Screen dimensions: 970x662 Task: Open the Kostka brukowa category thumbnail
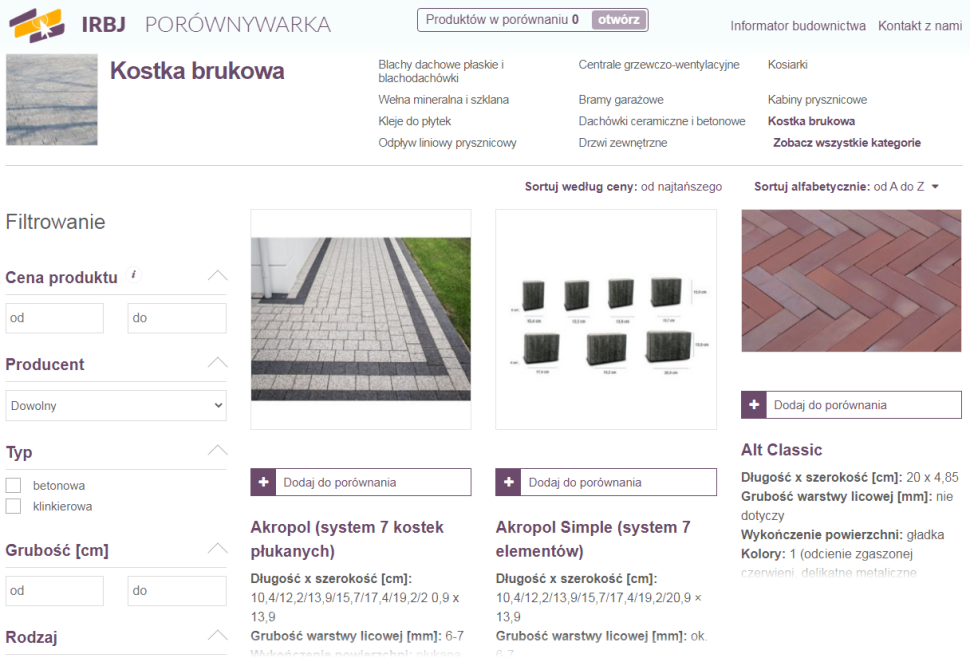click(51, 101)
